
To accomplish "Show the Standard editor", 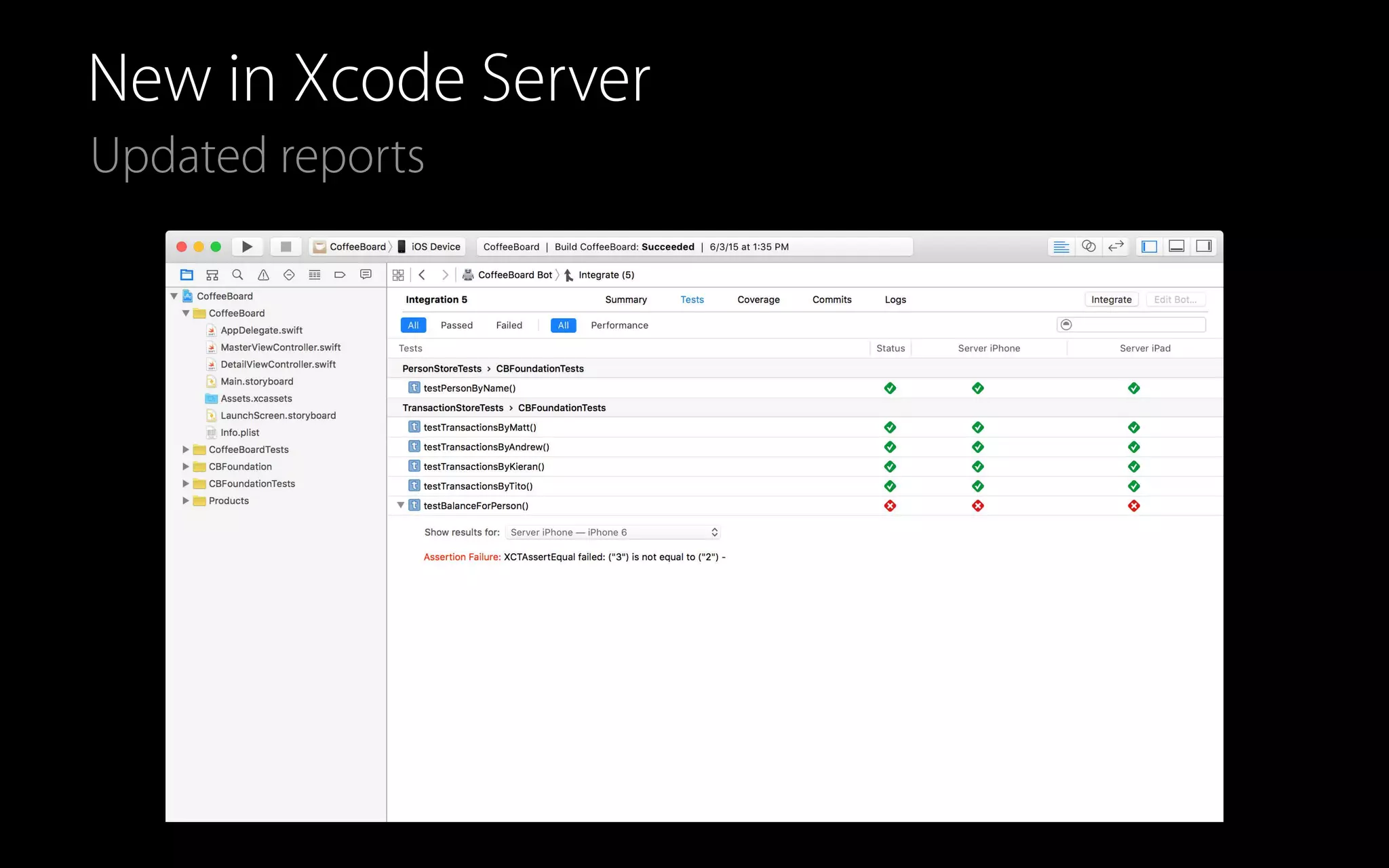I will click(1061, 247).
